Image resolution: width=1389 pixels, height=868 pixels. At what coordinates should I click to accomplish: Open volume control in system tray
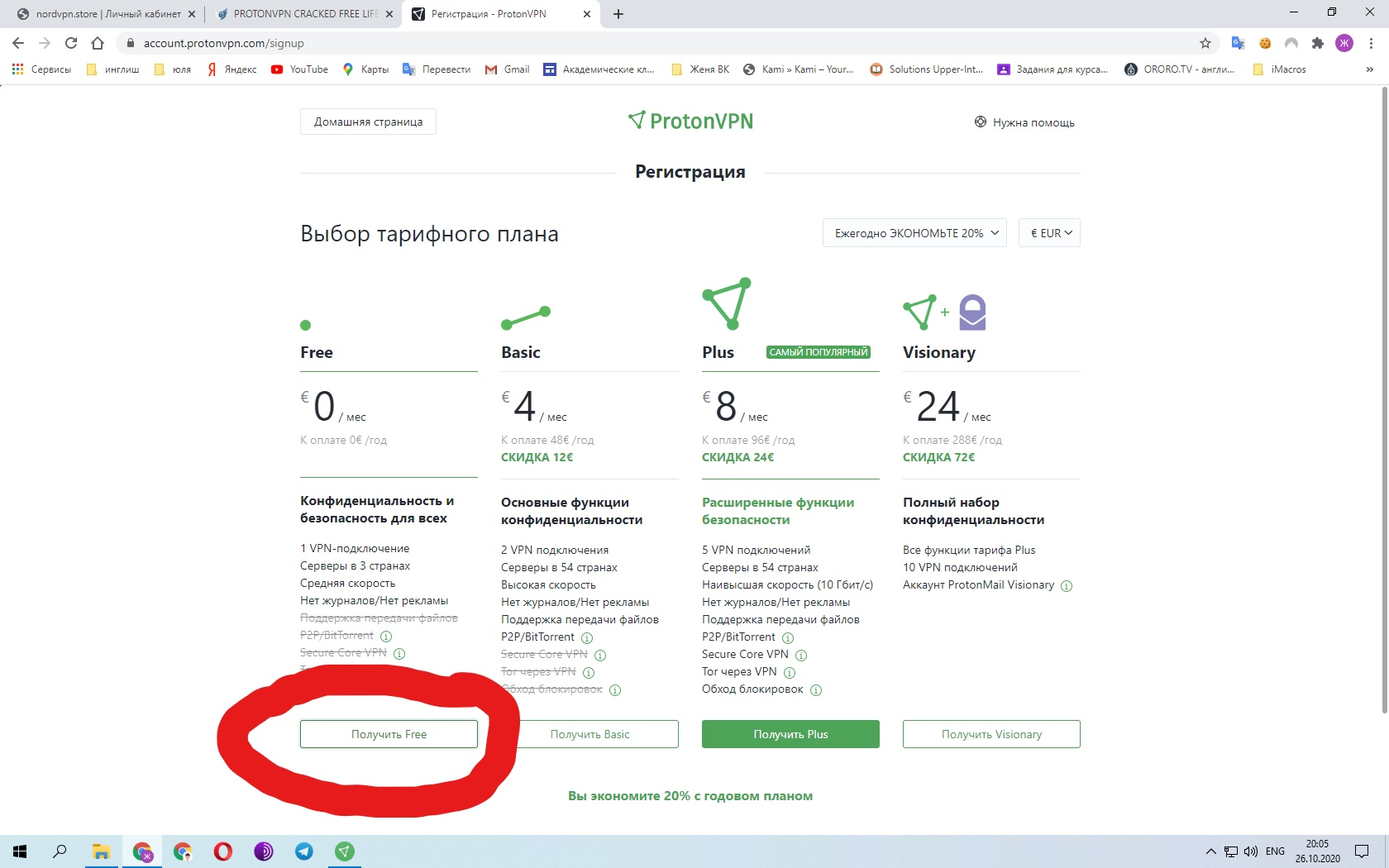coord(1250,851)
